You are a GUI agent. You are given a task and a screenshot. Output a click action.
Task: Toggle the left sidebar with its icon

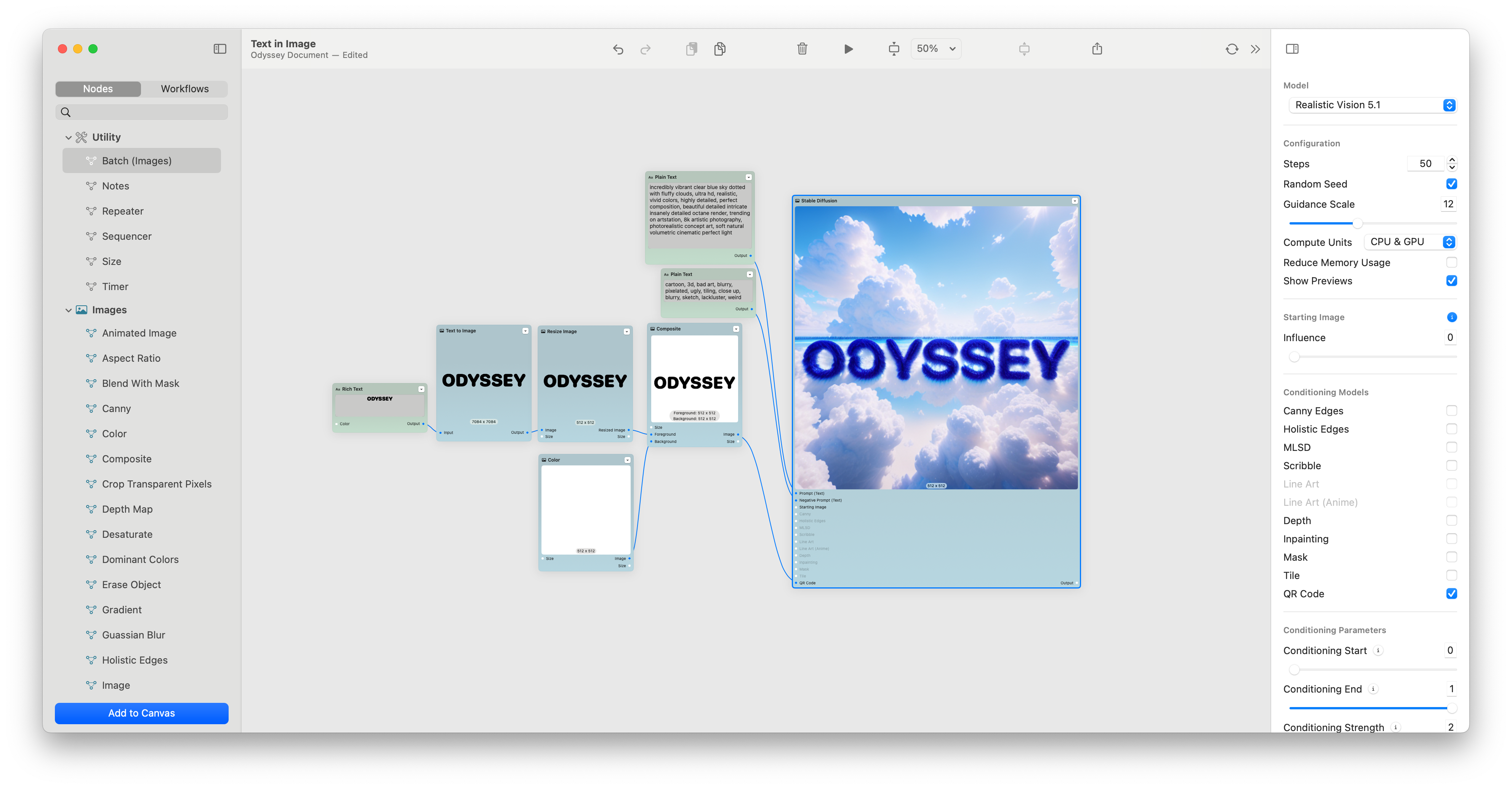[x=219, y=49]
